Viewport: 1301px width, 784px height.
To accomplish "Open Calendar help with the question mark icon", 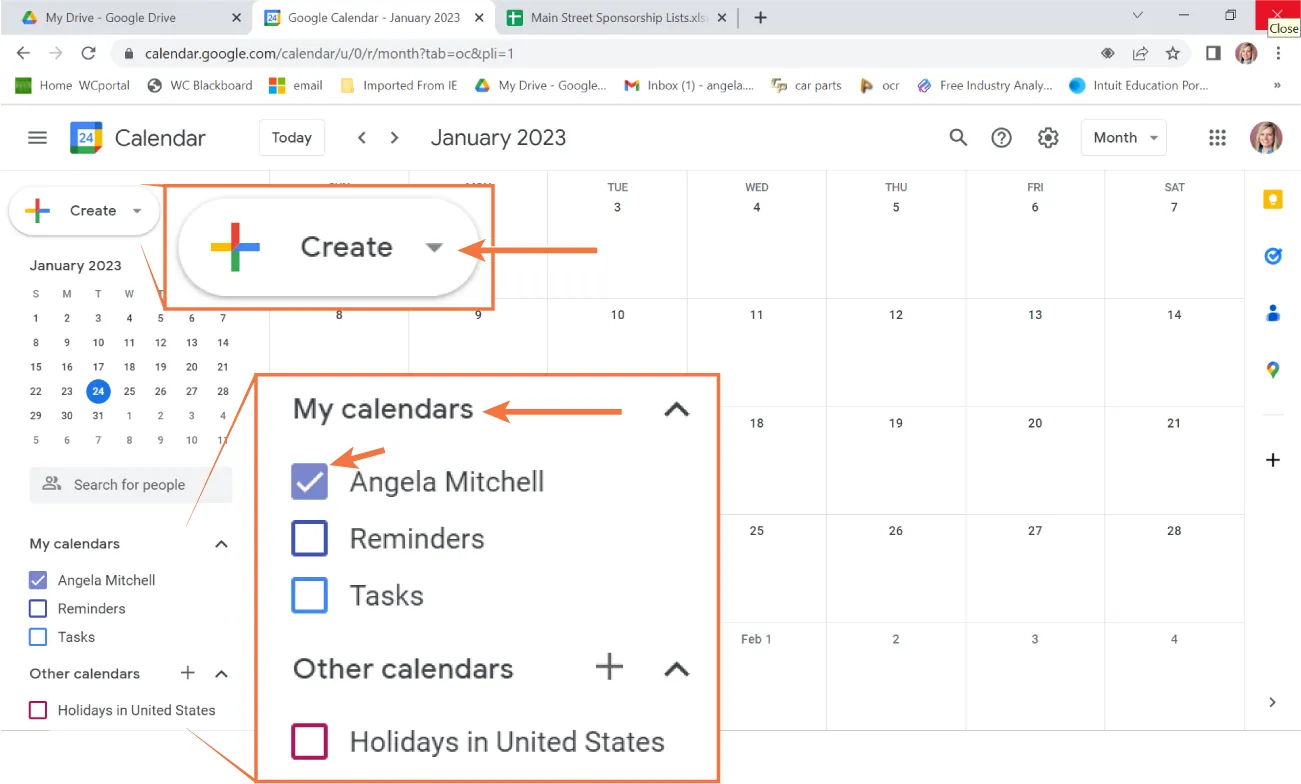I will pos(1001,137).
